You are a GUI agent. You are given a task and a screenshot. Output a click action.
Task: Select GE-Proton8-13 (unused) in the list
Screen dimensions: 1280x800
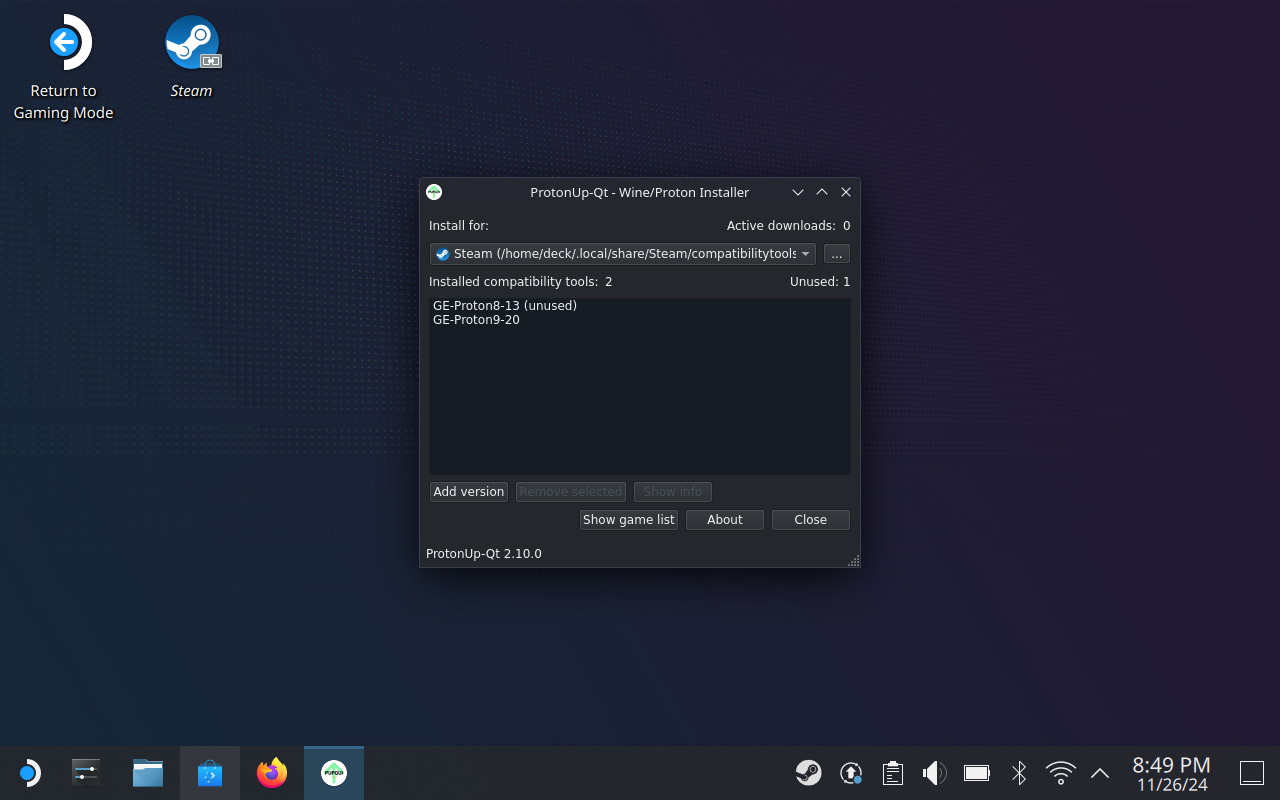[x=505, y=306]
